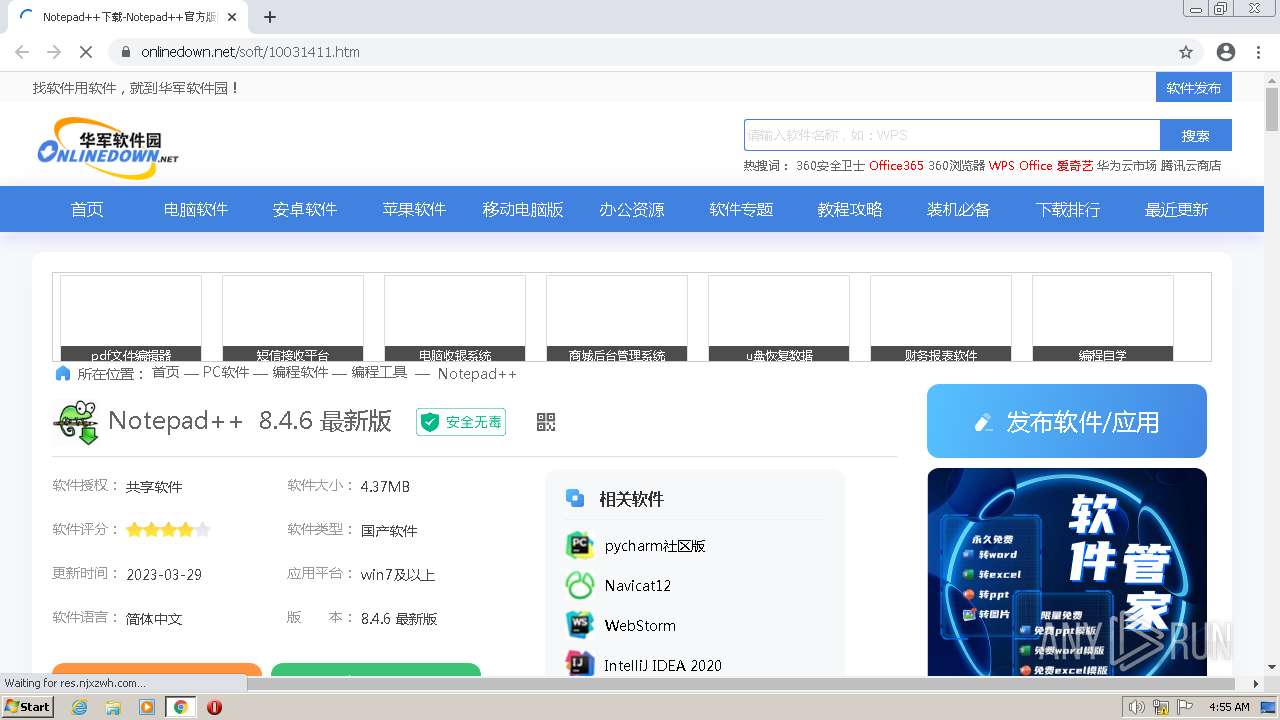Image resolution: width=1280 pixels, height=720 pixels.
Task: Click the 发布软件/应用 blue banner button
Action: pyautogui.click(x=1067, y=421)
